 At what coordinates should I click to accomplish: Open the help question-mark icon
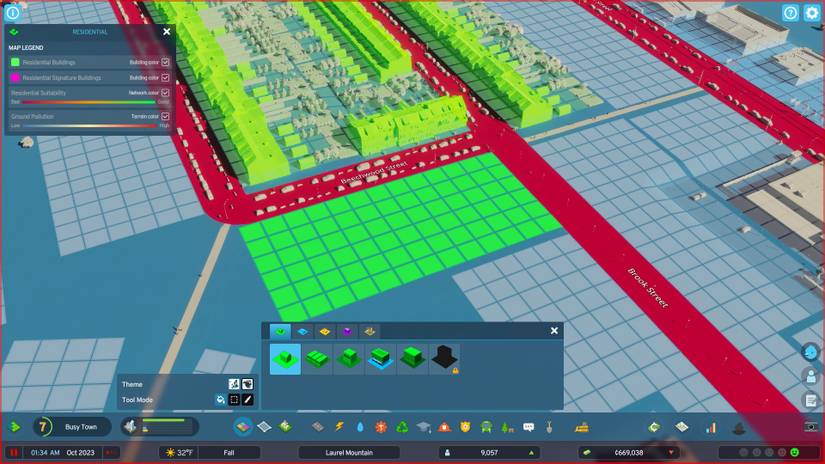point(790,13)
